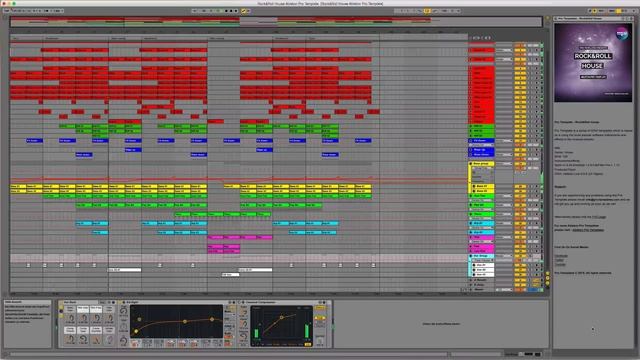Click the EQ Eight Gain knob

click(123, 326)
